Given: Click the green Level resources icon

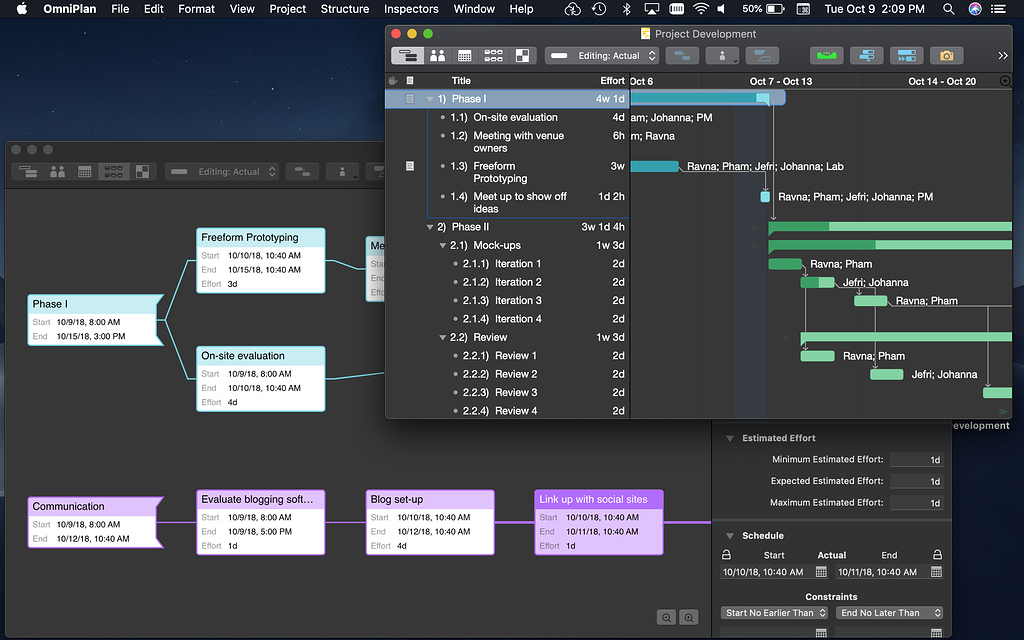Looking at the screenshot, I should coord(827,56).
